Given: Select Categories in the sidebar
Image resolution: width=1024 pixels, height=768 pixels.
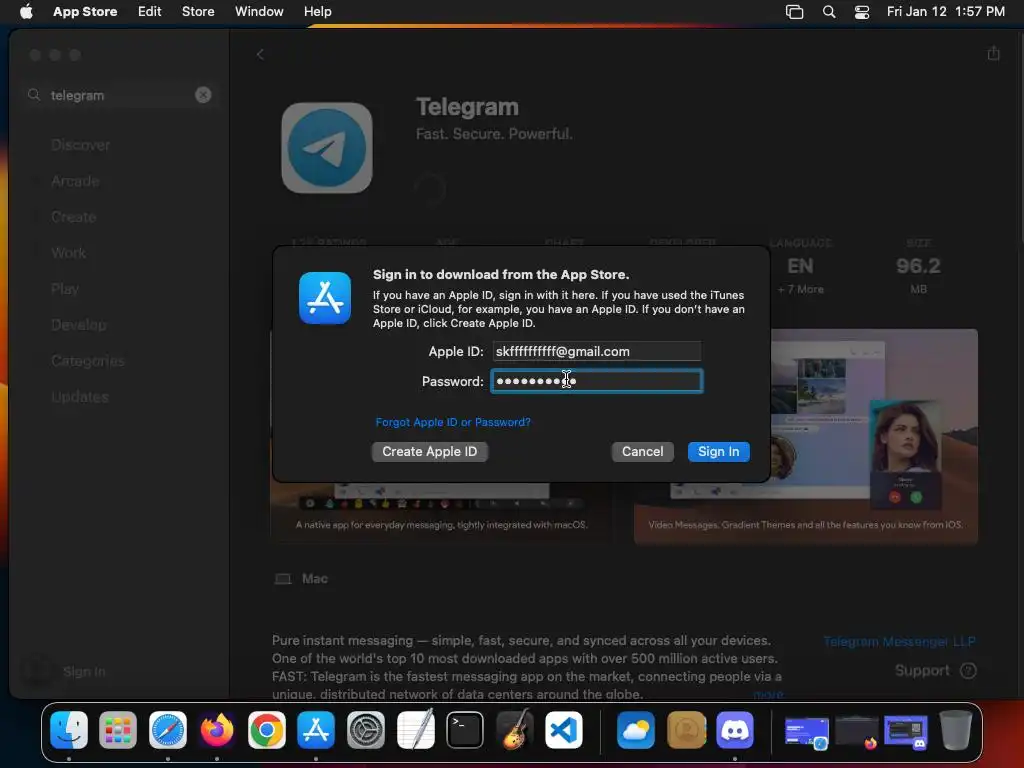Looking at the screenshot, I should pyautogui.click(x=88, y=360).
